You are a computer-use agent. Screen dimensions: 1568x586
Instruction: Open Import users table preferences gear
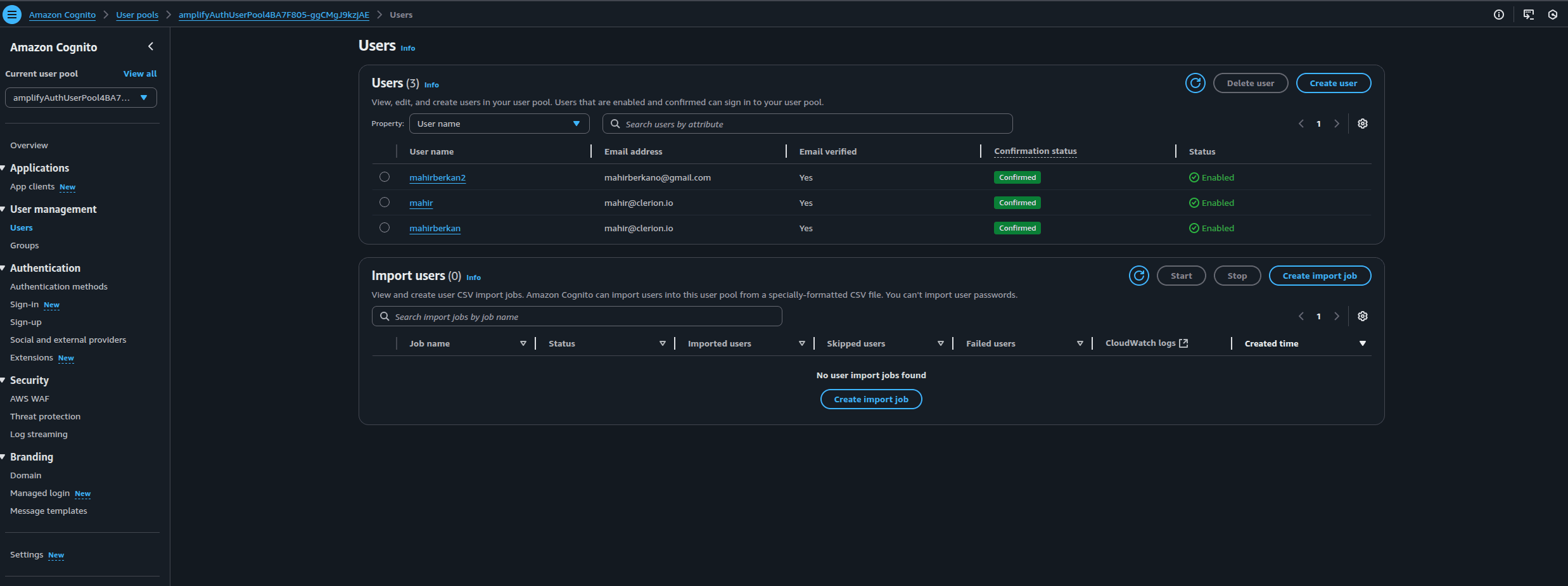pyautogui.click(x=1363, y=316)
